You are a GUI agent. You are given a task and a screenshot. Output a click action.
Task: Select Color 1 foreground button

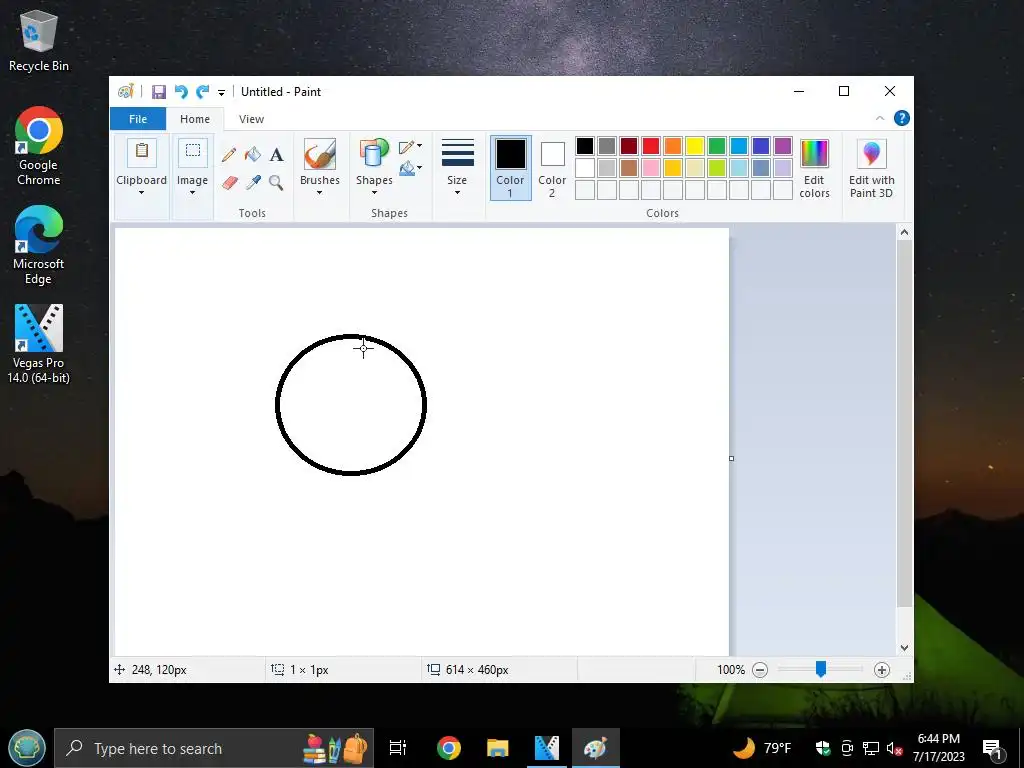pos(510,167)
